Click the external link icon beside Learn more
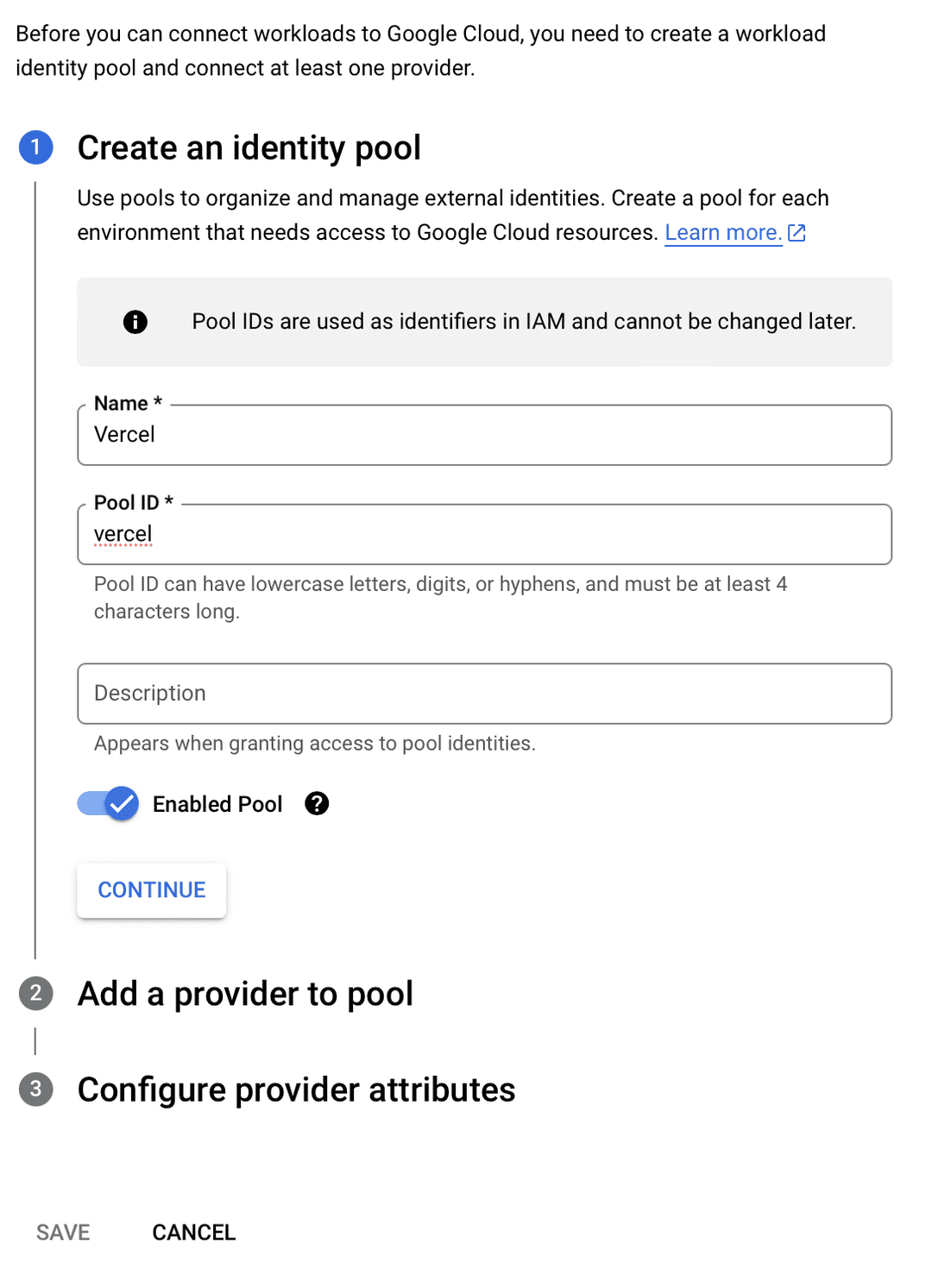The image size is (932, 1288). click(x=797, y=233)
